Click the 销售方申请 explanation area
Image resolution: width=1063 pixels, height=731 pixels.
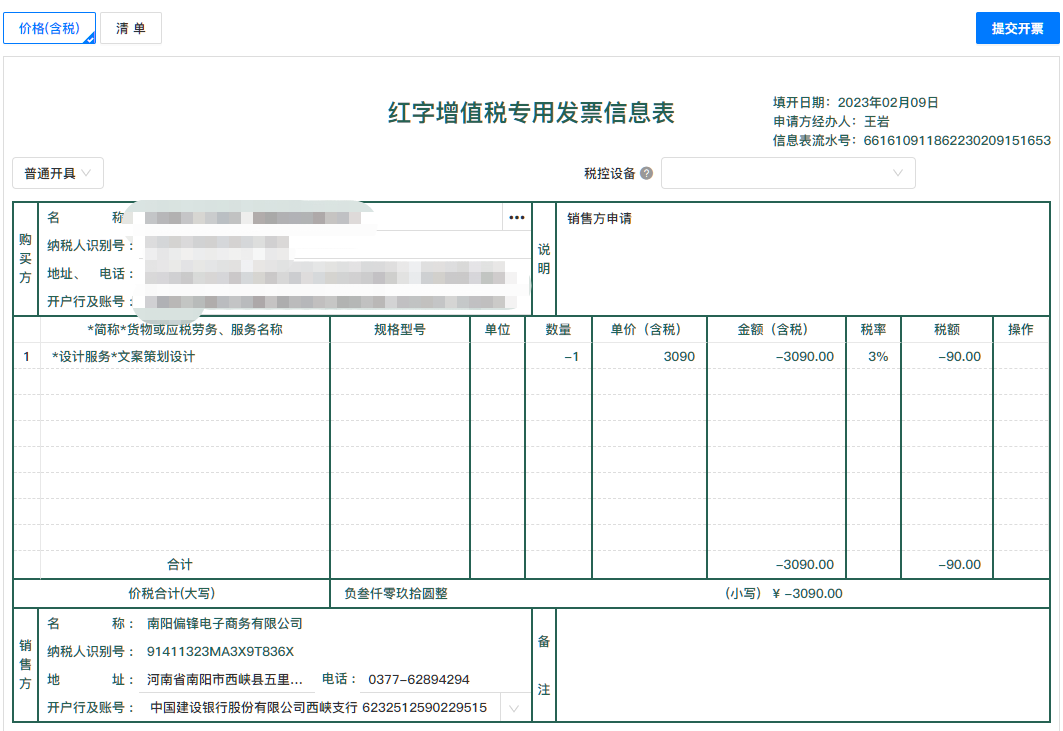[x=803, y=258]
